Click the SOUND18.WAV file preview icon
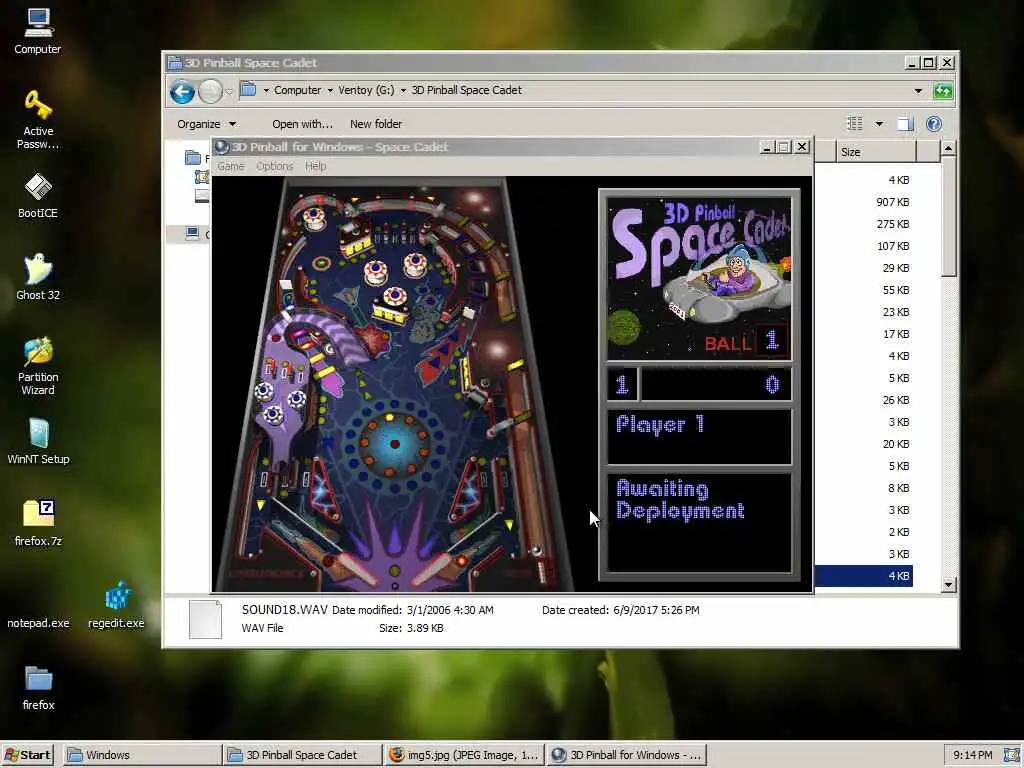Image resolution: width=1024 pixels, height=768 pixels. [x=205, y=619]
